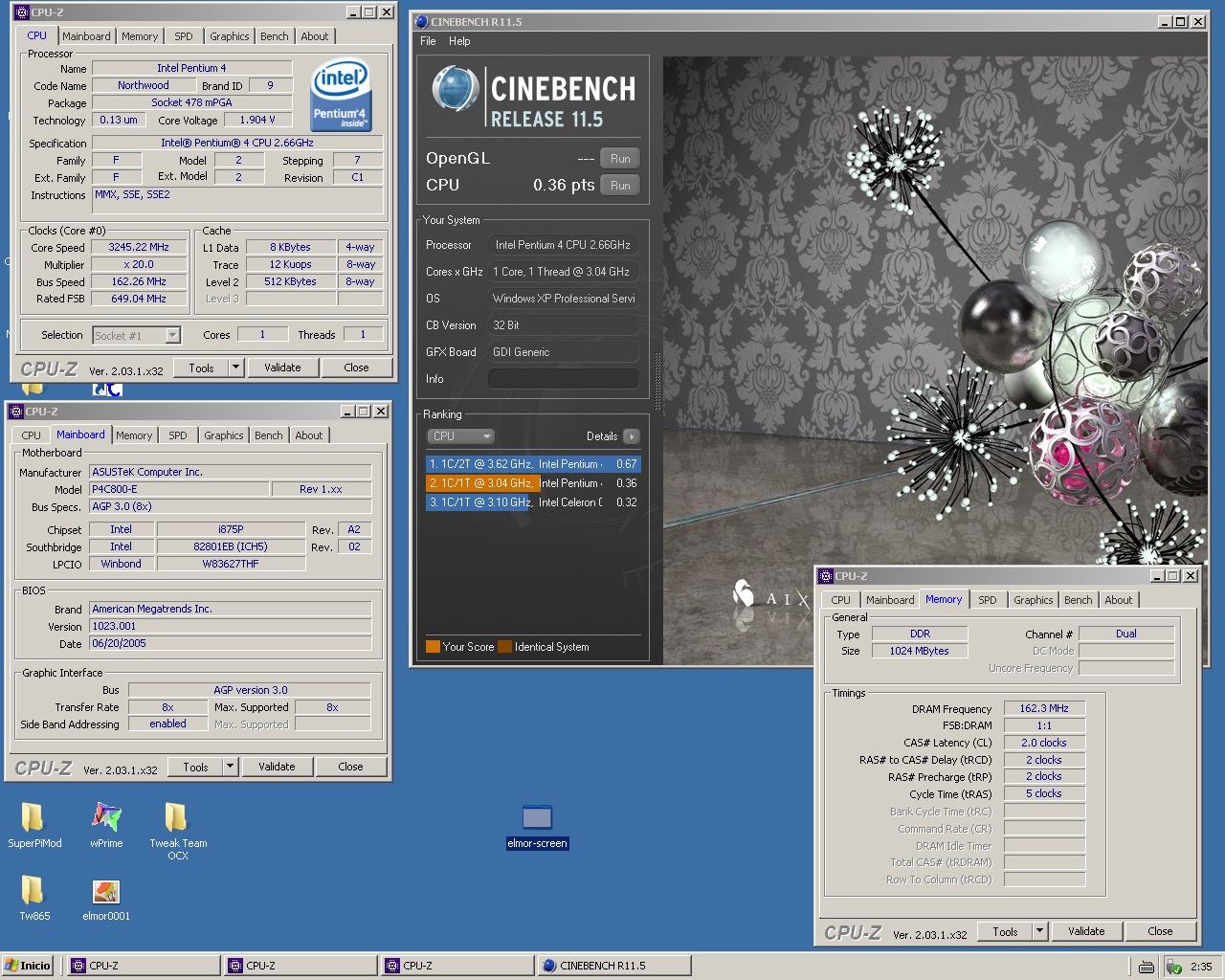Open the Help menu in Cinebench
The width and height of the screenshot is (1225, 980).
(x=459, y=41)
